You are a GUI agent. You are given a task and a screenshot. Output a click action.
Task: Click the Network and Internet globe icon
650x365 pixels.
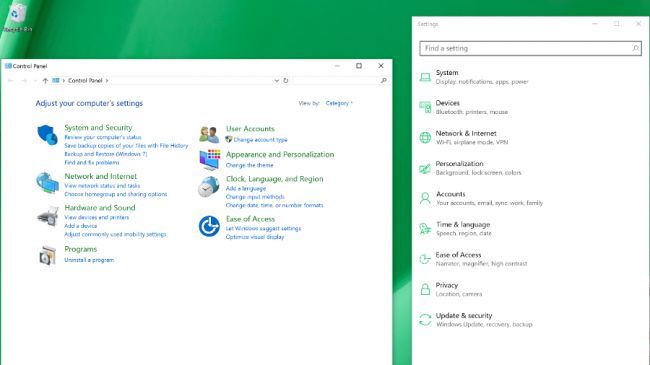[47, 183]
